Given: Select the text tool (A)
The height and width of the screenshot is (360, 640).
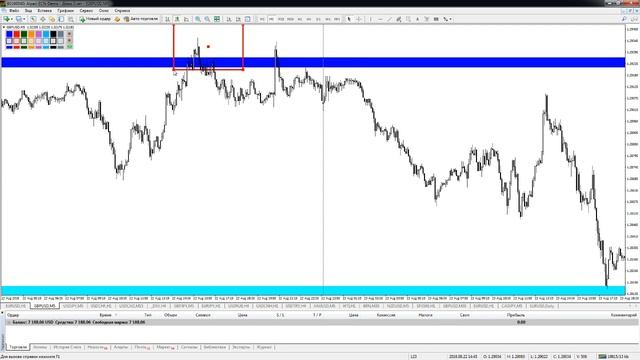Looking at the screenshot, I should pyautogui.click(x=417, y=19).
